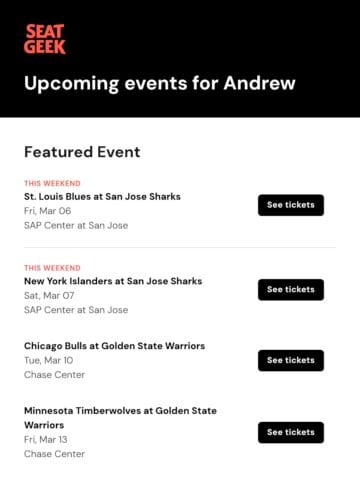Click Chase Center venue under Timberwolves game
This screenshot has height=480, width=360.
click(x=54, y=454)
